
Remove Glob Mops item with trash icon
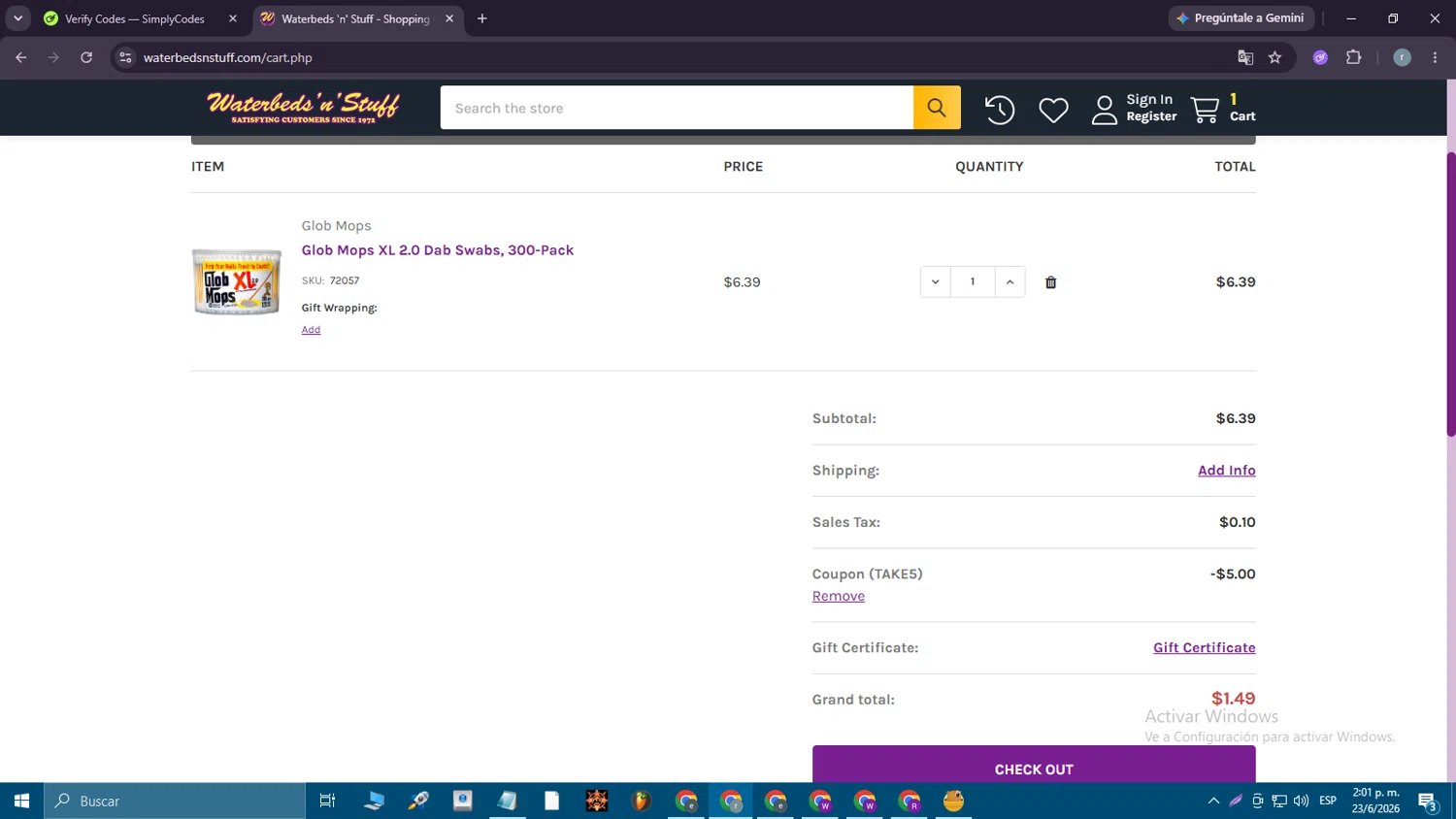(1050, 282)
